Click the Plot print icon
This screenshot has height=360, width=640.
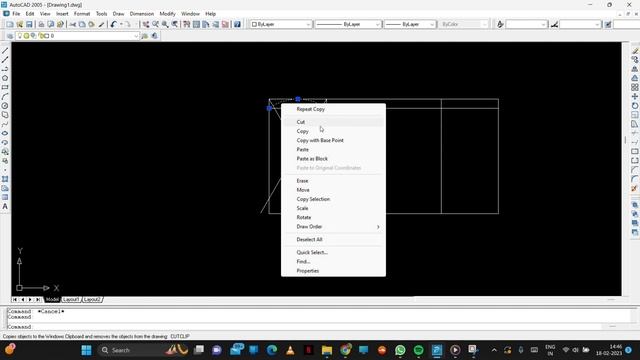41,24
